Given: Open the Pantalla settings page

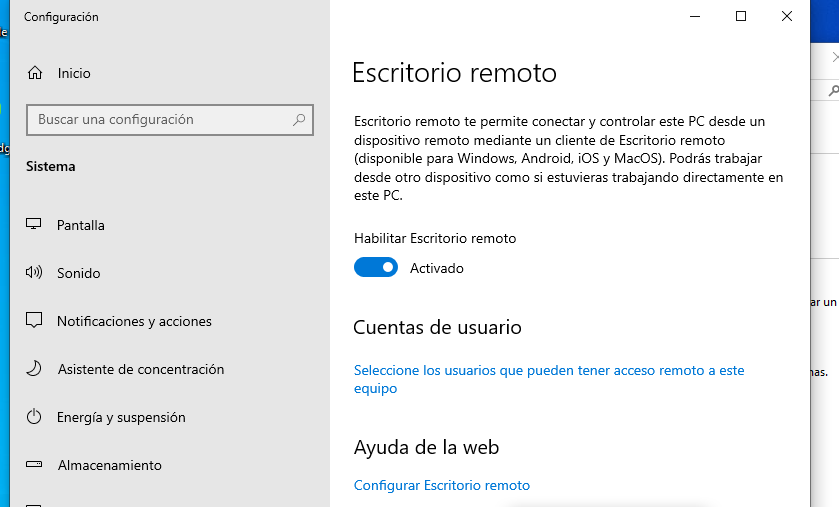Looking at the screenshot, I should point(170,225).
